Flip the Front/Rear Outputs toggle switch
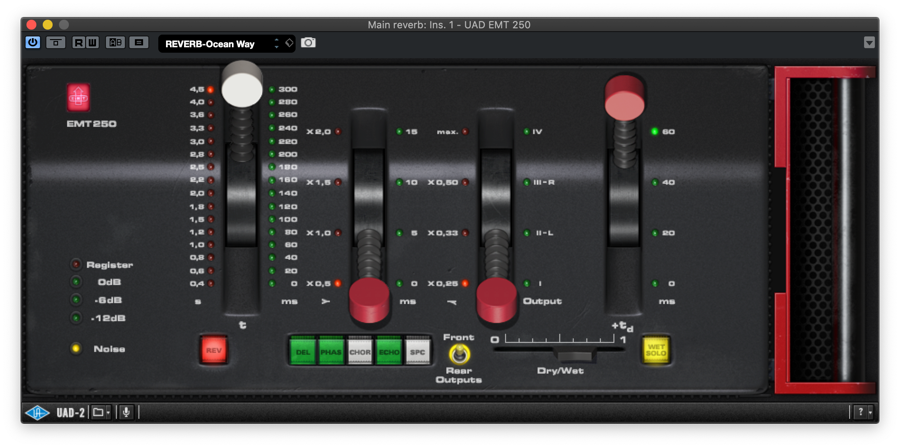Screen dimensions: 900x448 (459, 355)
